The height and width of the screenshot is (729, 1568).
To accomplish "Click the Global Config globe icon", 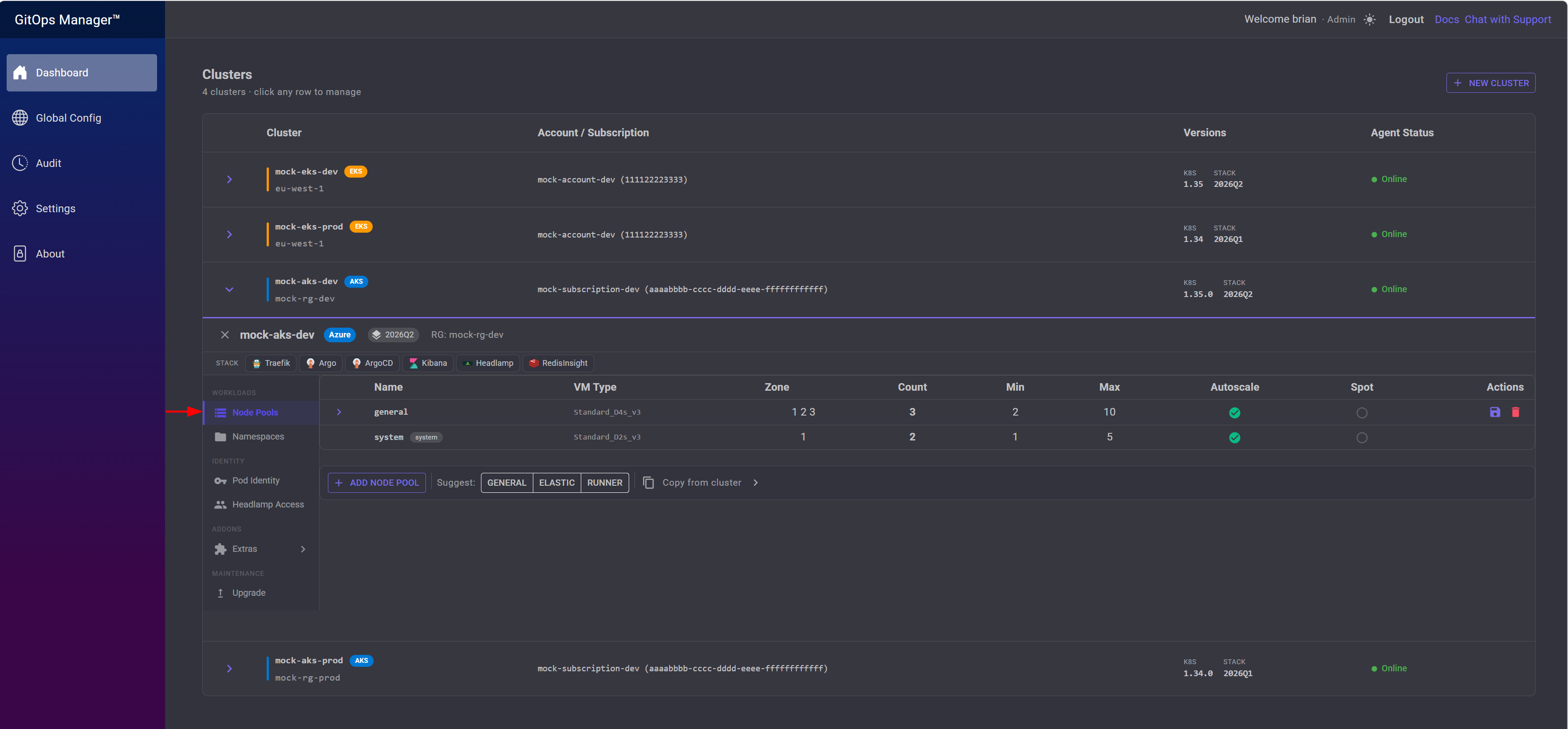I will (x=20, y=118).
